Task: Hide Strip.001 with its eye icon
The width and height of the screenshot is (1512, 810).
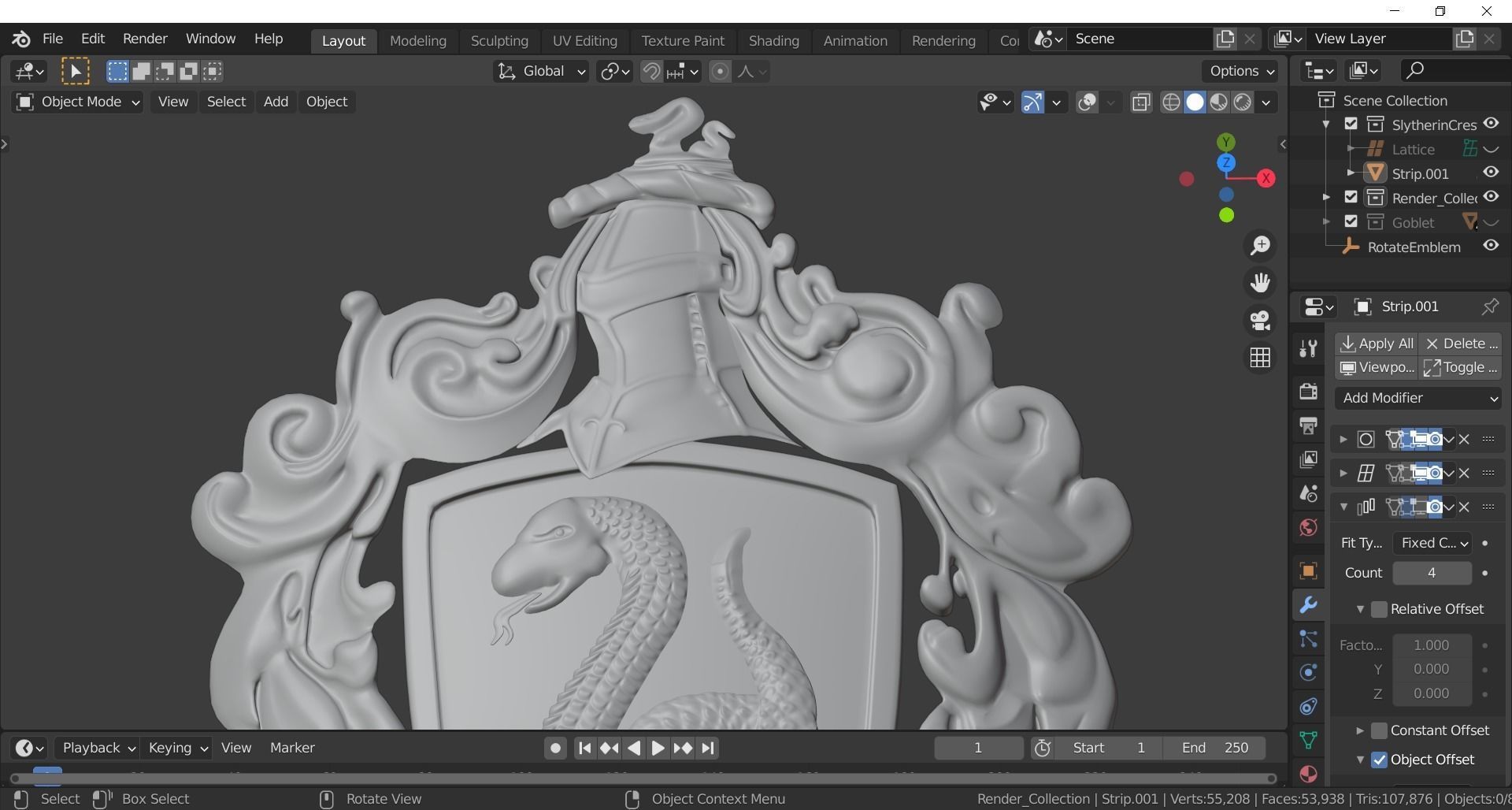Action: point(1490,173)
